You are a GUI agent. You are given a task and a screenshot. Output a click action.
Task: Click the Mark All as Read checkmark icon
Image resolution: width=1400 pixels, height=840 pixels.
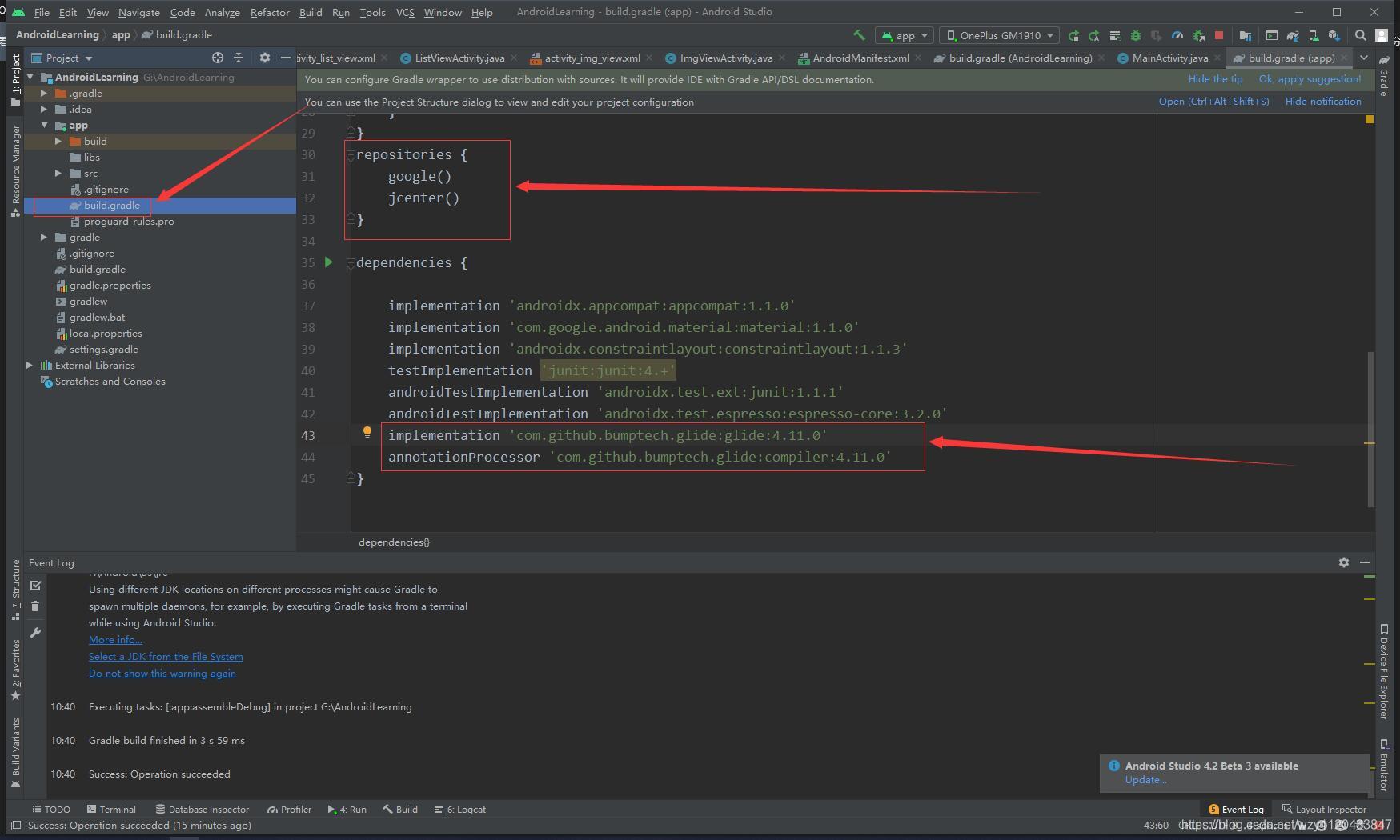click(x=35, y=586)
